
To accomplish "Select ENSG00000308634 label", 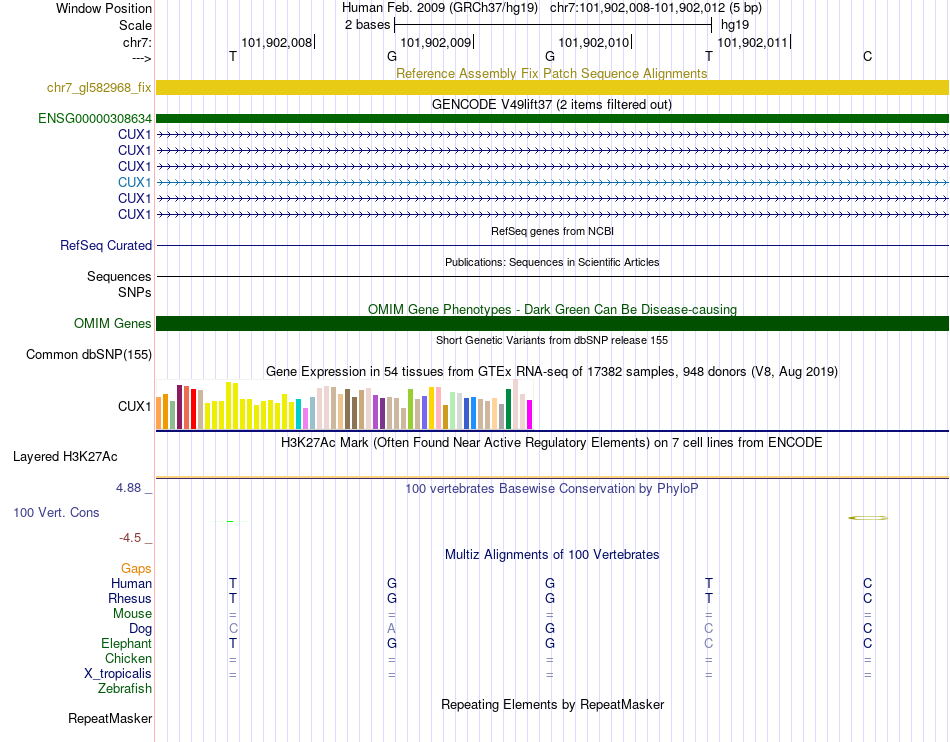I will (95, 118).
